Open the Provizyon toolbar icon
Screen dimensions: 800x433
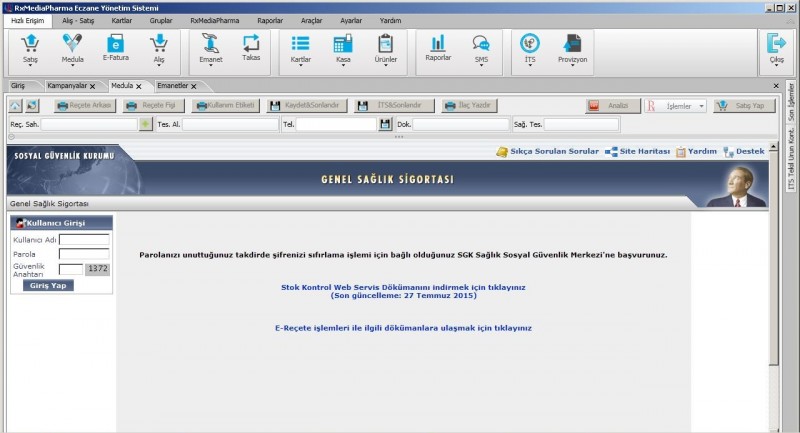click(x=571, y=47)
